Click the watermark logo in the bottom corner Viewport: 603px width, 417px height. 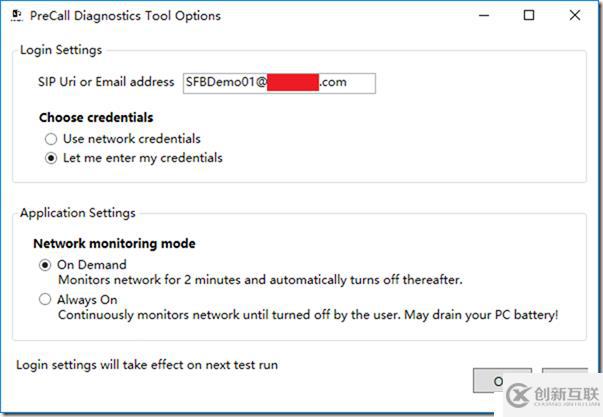pyautogui.click(x=553, y=395)
